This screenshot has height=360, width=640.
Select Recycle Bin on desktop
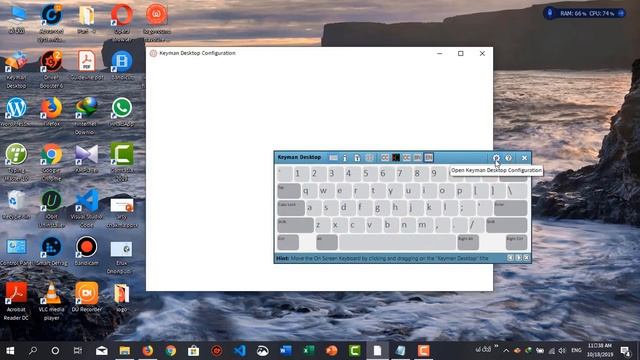pyautogui.click(x=16, y=204)
